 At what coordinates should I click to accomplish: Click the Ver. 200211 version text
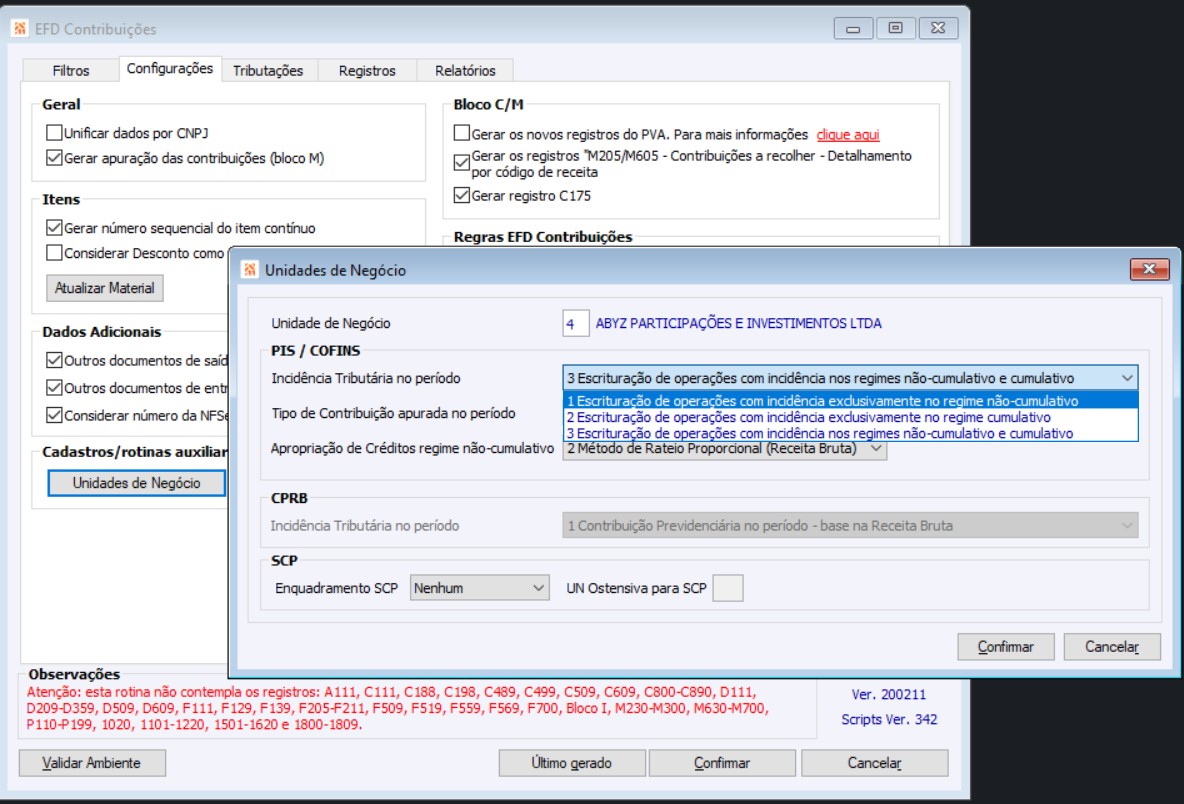coord(888,695)
